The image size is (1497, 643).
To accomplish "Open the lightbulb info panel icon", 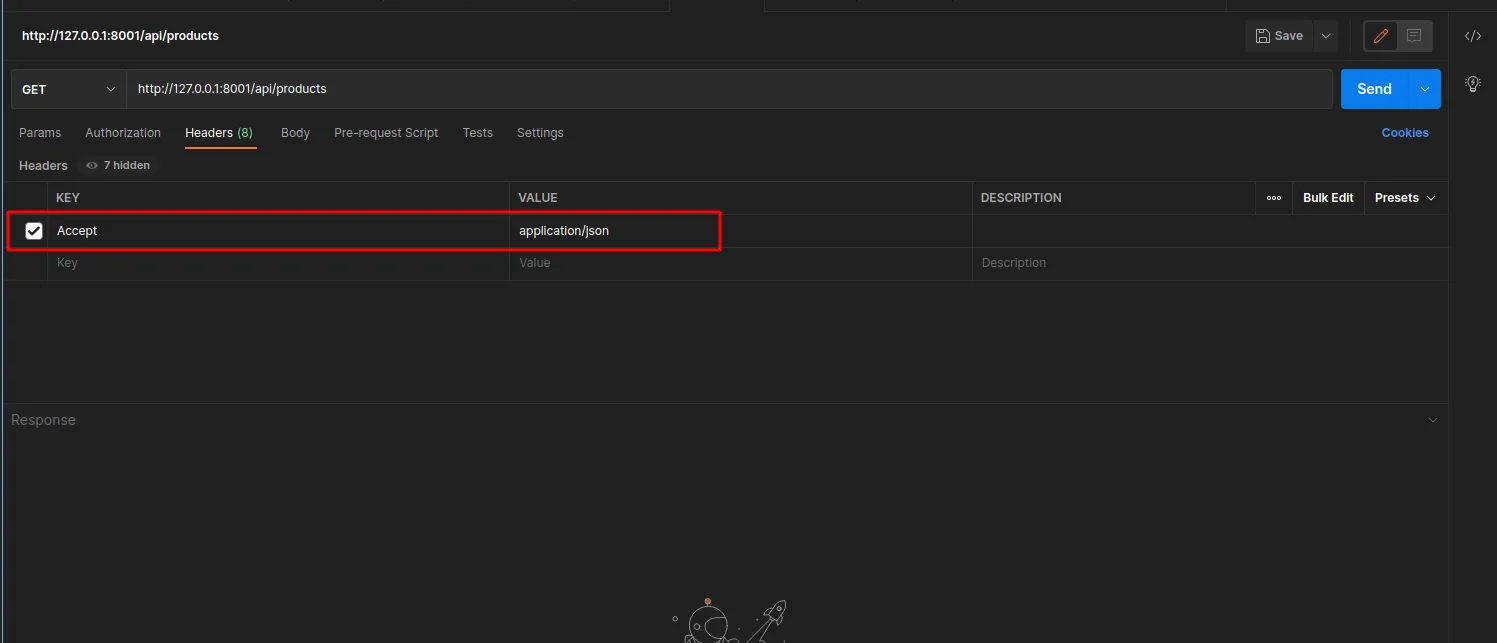I will tap(1472, 84).
